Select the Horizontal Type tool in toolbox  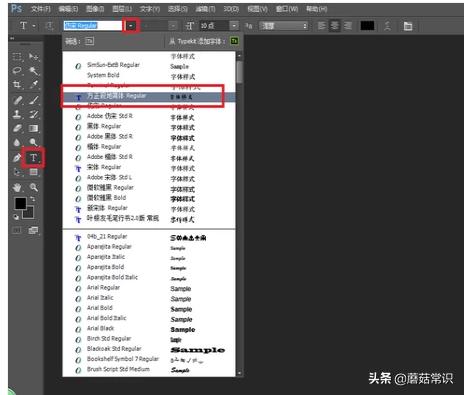click(x=33, y=157)
